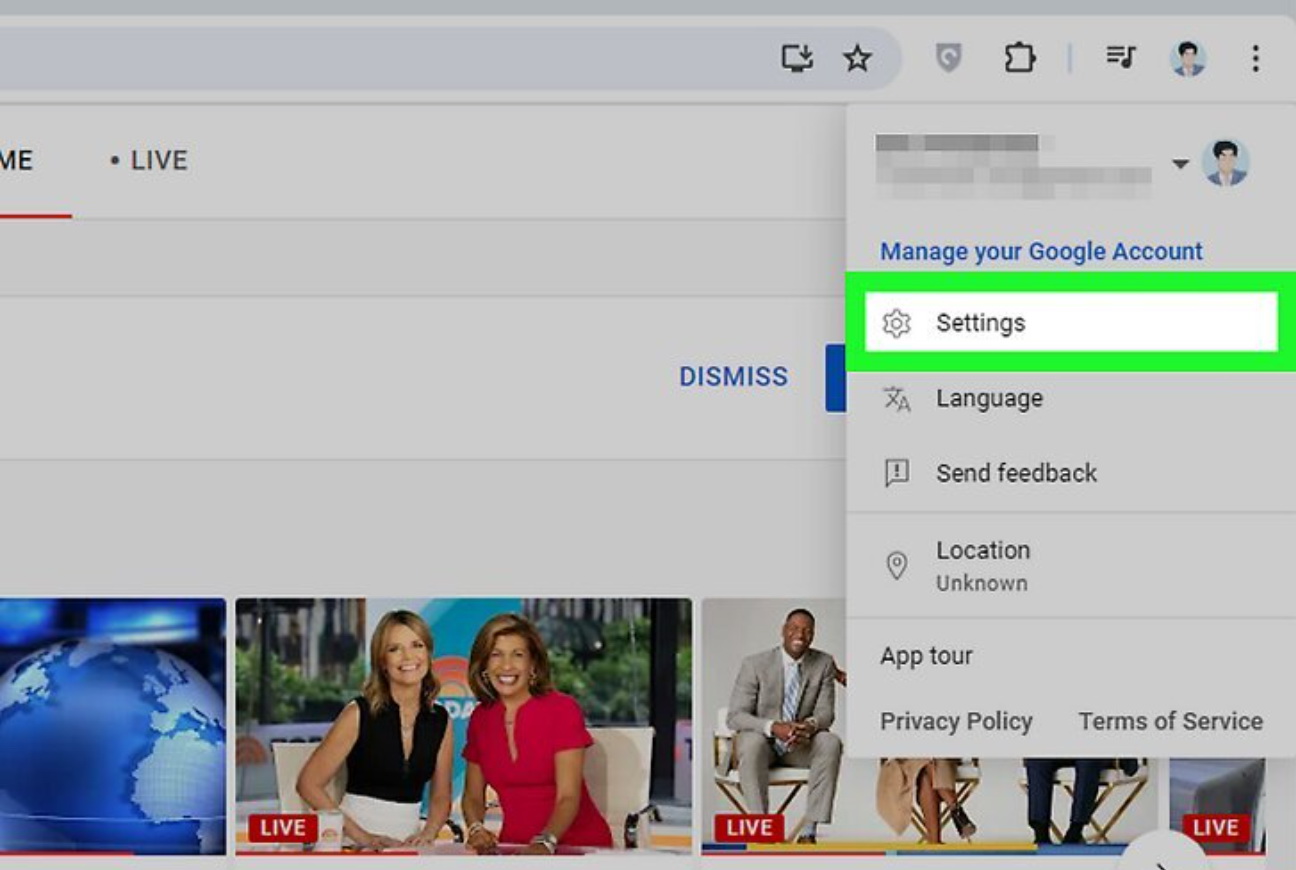1296x870 pixels.
Task: Open the Location Unknown option
Action: (x=982, y=565)
